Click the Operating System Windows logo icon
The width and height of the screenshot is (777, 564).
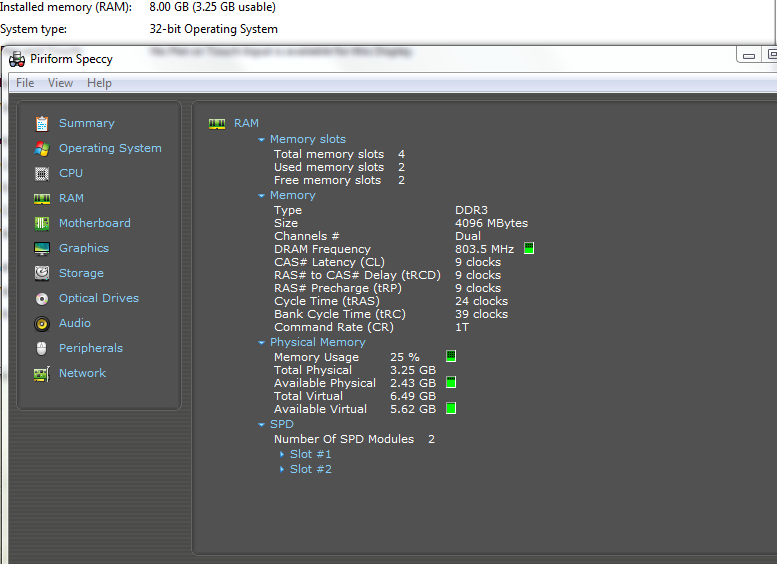[x=41, y=148]
